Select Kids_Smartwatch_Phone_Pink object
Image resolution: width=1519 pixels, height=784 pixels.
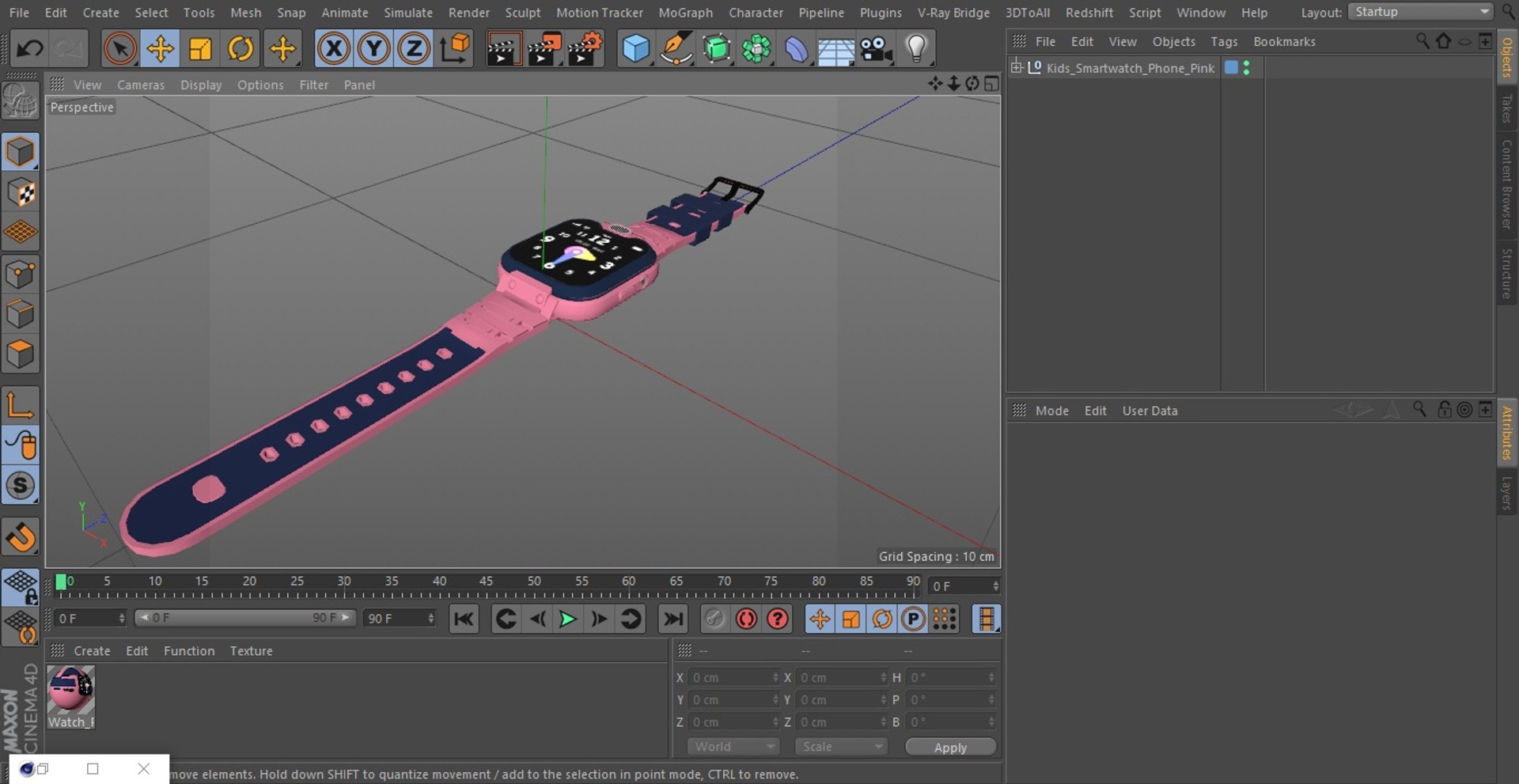(1130, 68)
